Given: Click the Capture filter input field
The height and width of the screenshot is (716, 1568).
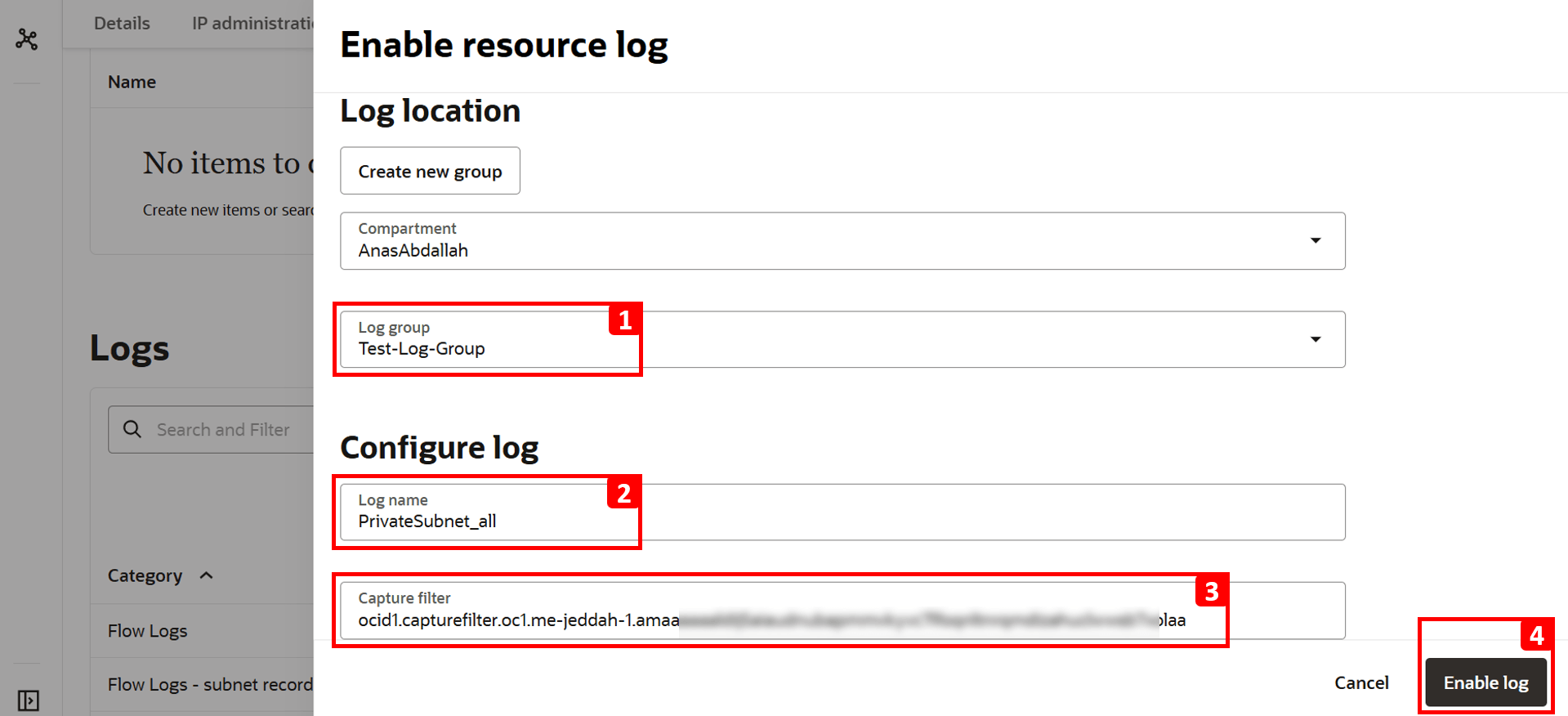Looking at the screenshot, I should point(842,611).
